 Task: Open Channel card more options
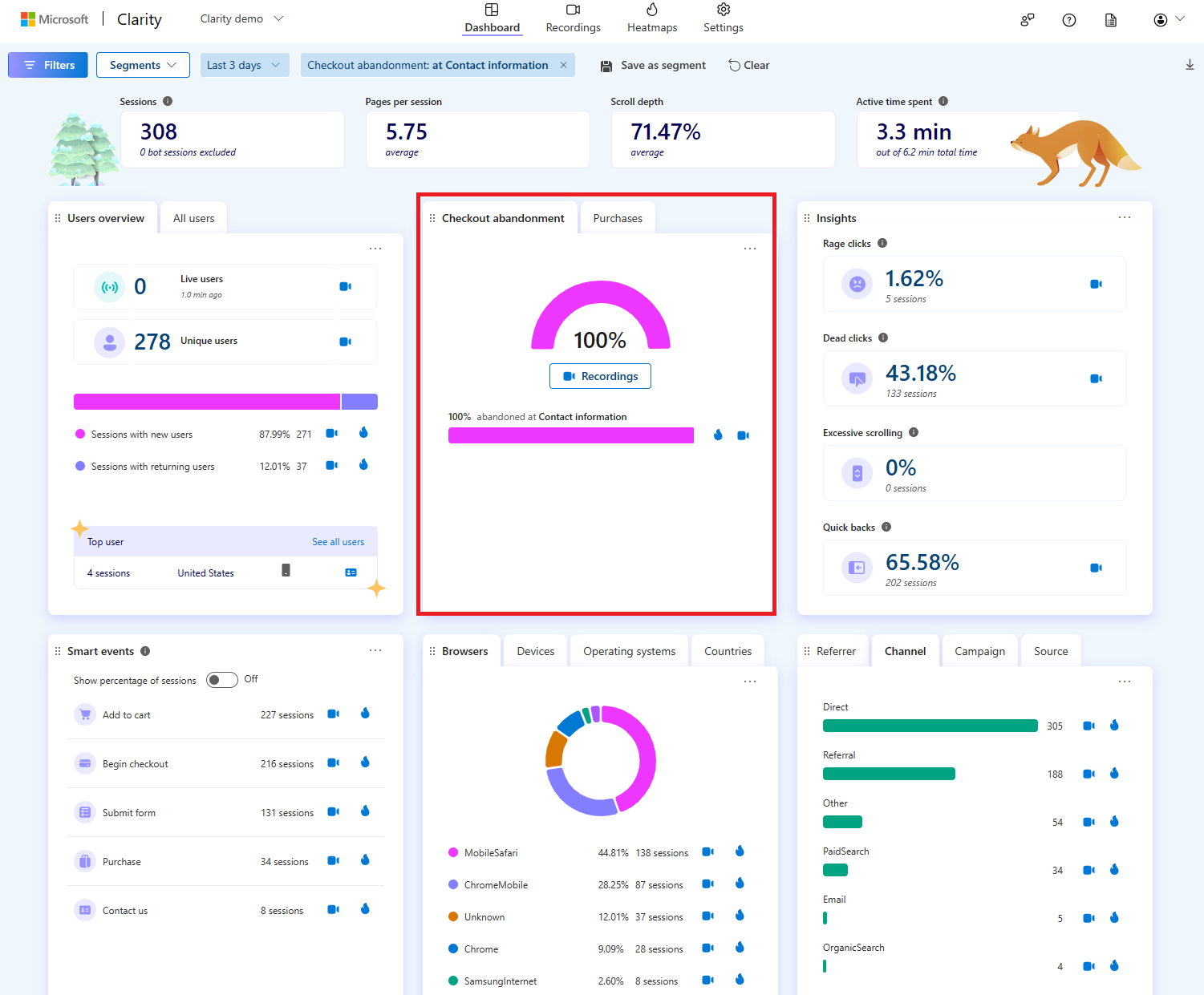[x=1125, y=682]
